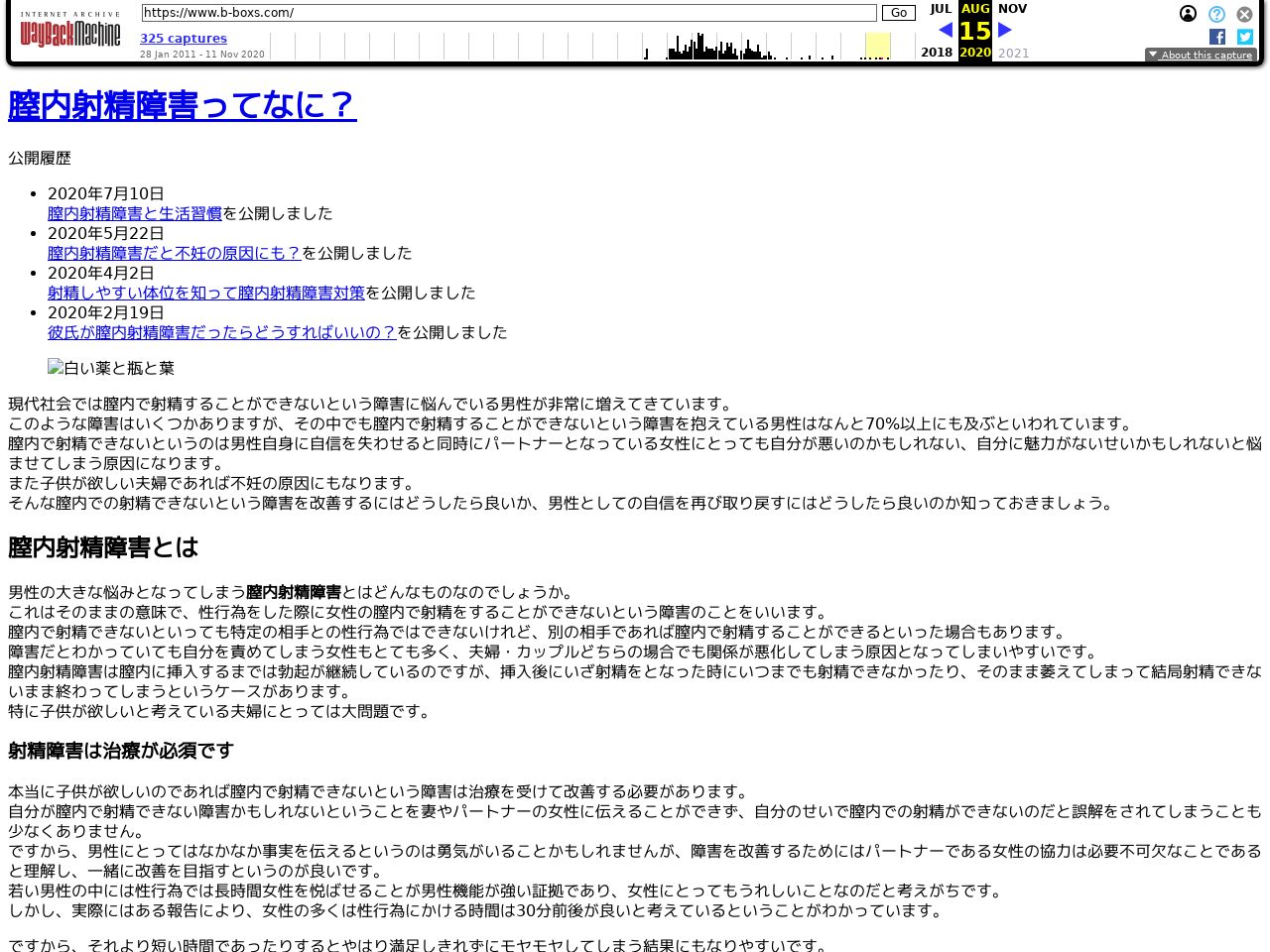The width and height of the screenshot is (1270, 952).
Task: Open the Wayback help icon
Action: click(1216, 14)
